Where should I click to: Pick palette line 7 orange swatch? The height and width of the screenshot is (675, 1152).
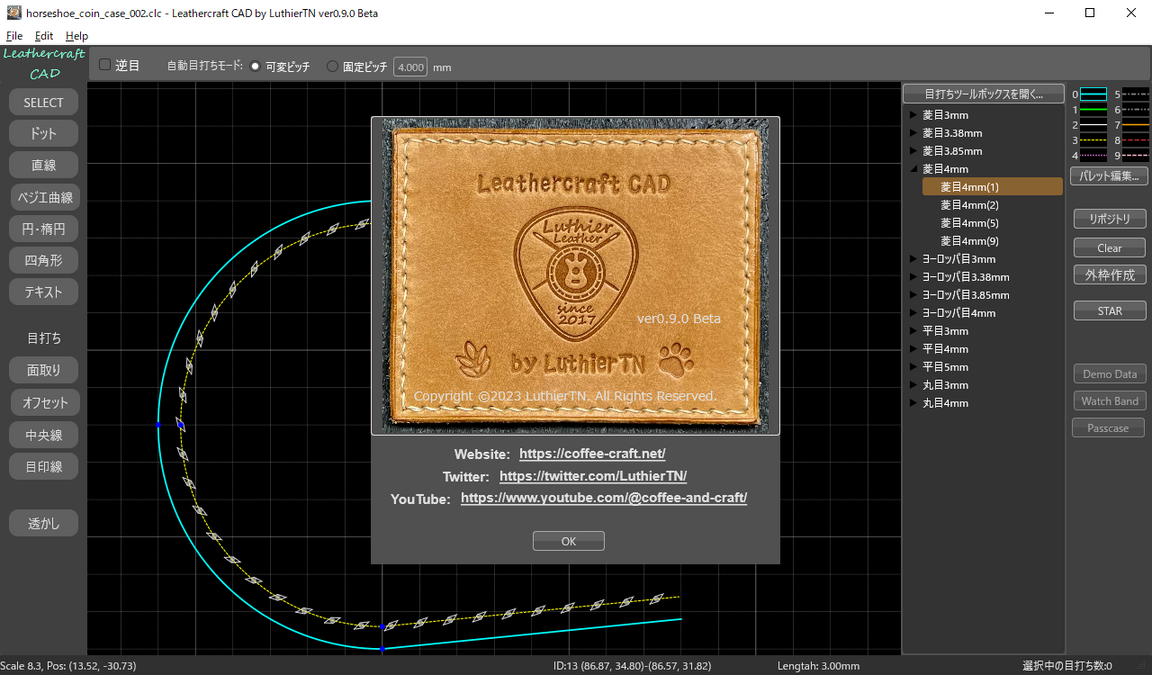(1136, 125)
